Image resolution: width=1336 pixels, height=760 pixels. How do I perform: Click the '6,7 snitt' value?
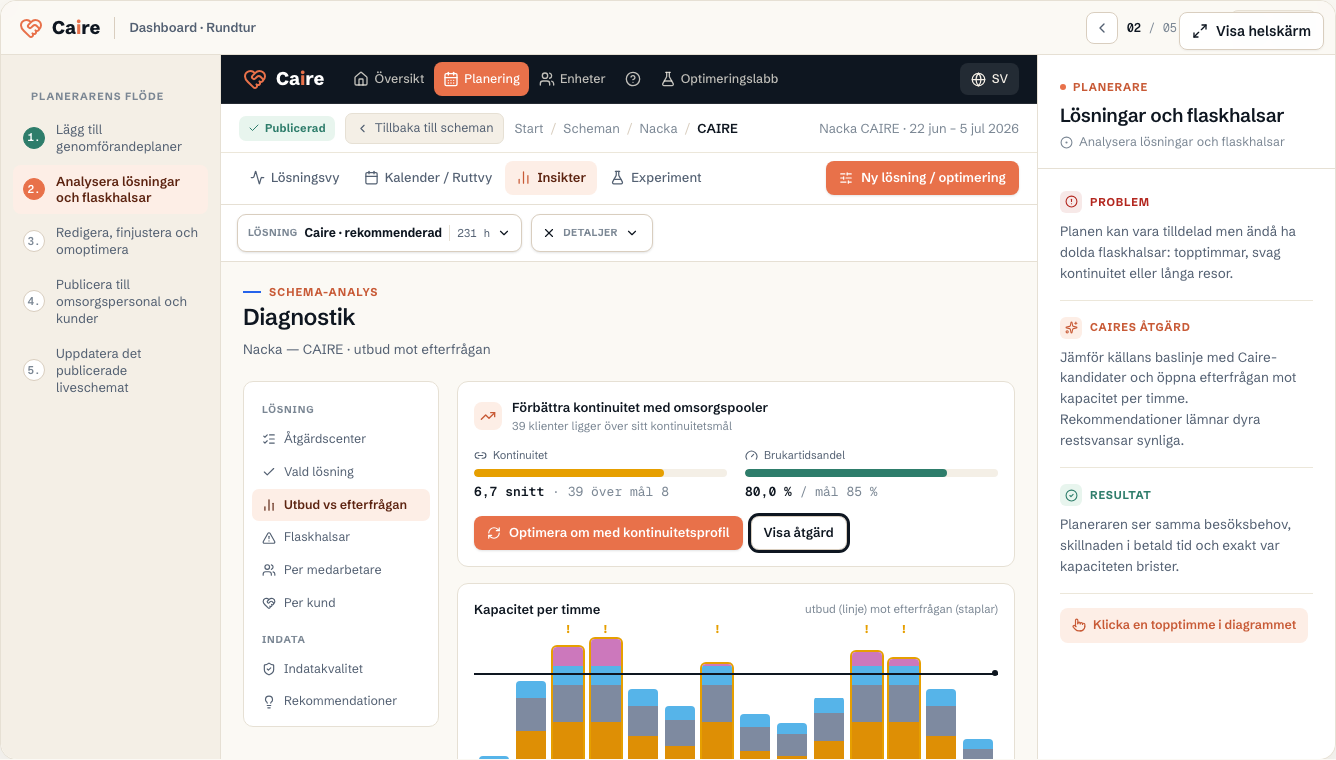pos(509,492)
